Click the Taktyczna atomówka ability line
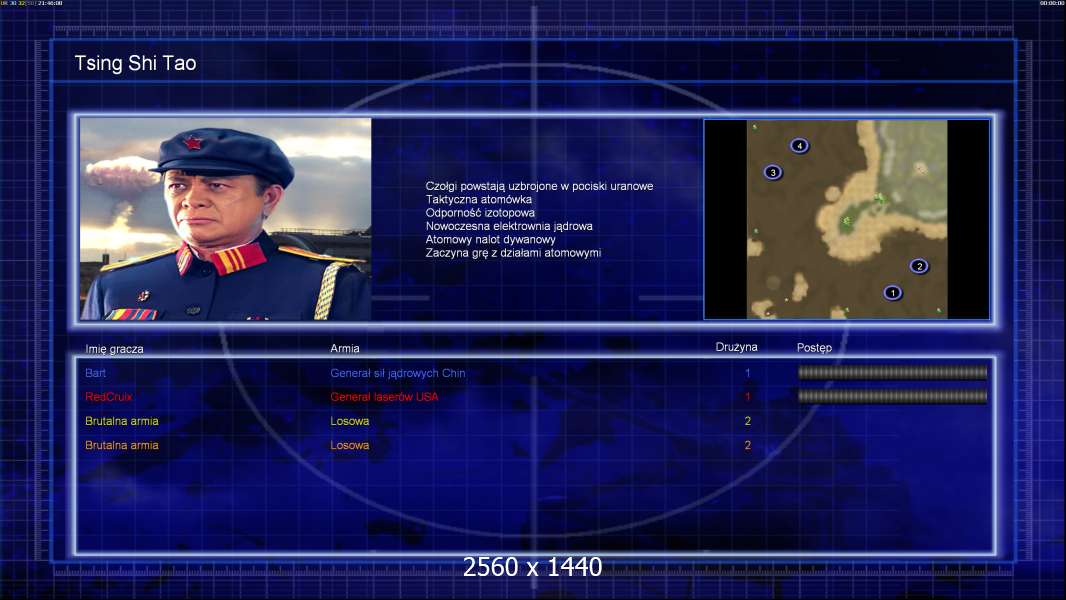The width and height of the screenshot is (1066, 600). pos(479,200)
